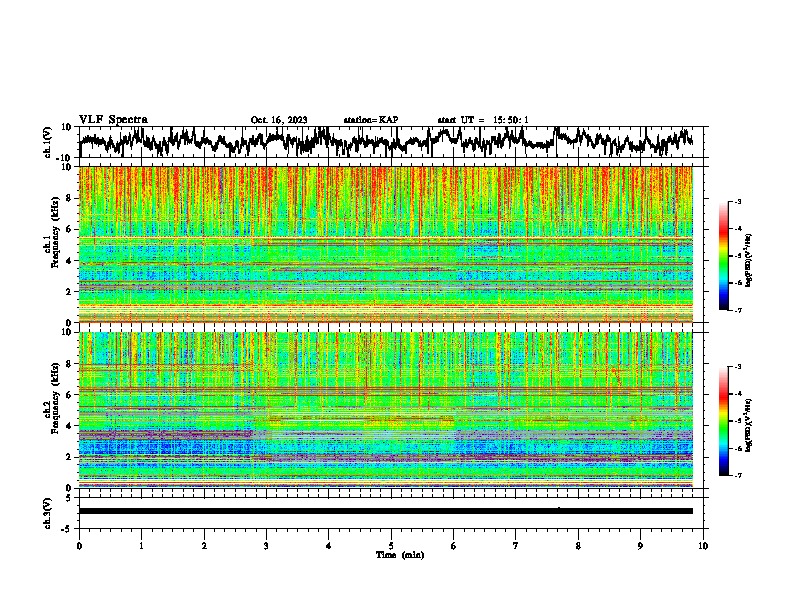Image resolution: width=792 pixels, height=612 pixels.
Task: Click the '-7' label on upper colorbar
Action: click(x=737, y=310)
